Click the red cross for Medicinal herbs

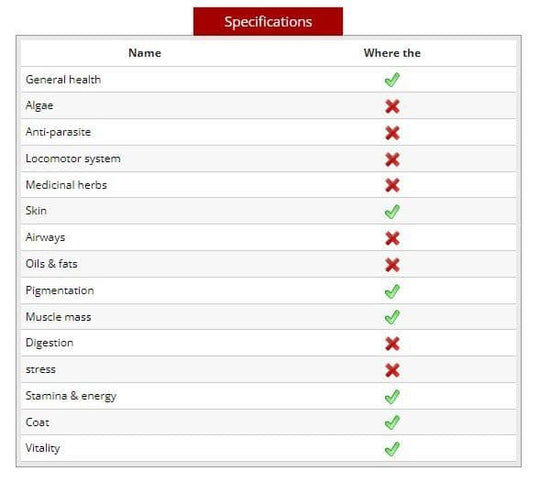(392, 185)
